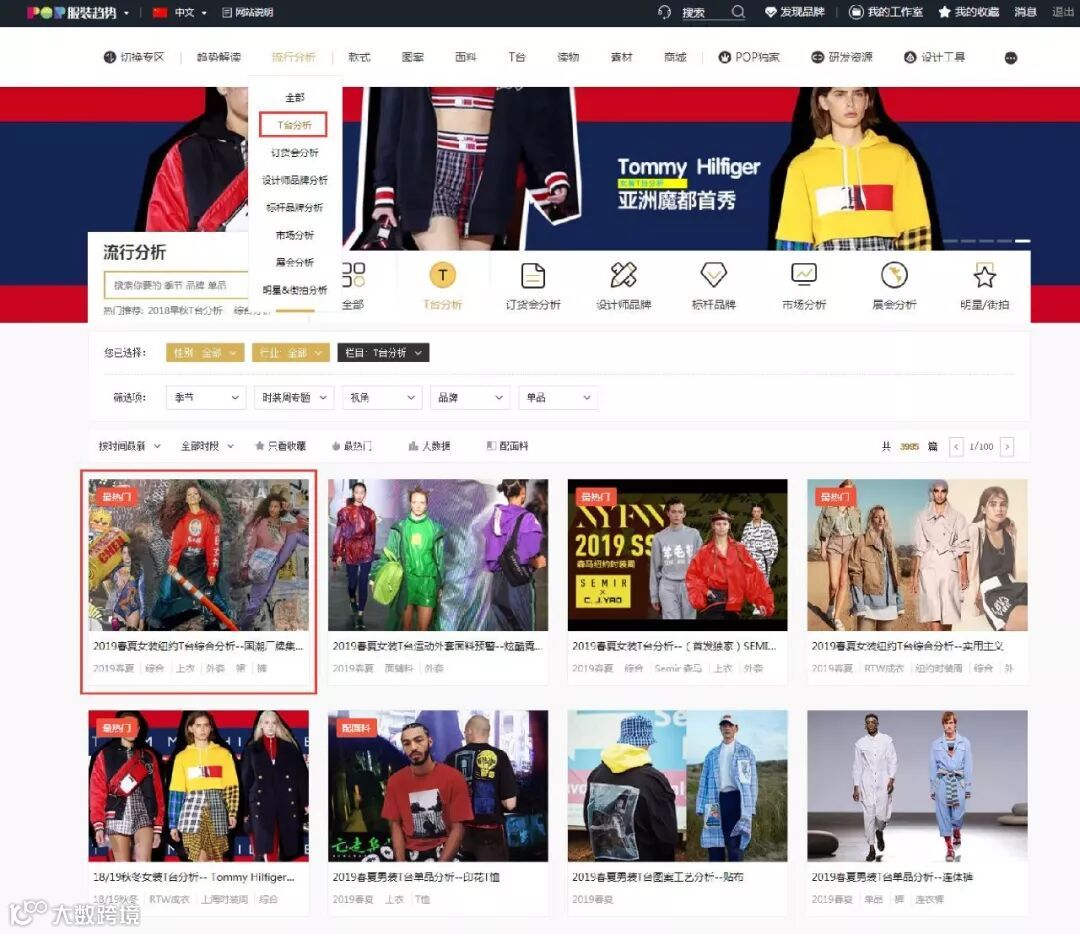Focus the 流行分析 keyword search box
The image size is (1080, 934).
pos(176,284)
